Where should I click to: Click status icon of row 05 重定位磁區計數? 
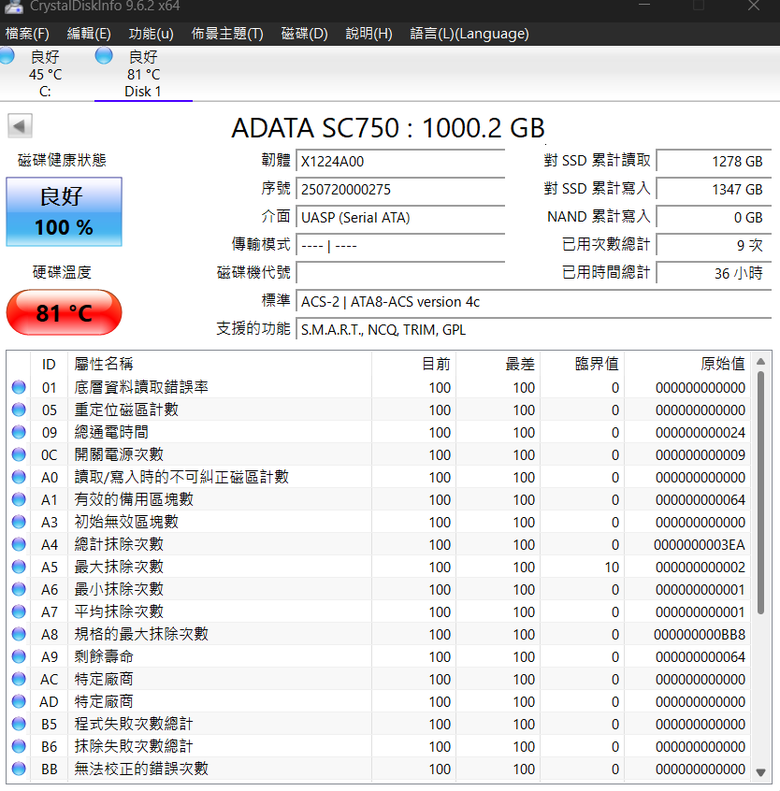[x=19, y=410]
